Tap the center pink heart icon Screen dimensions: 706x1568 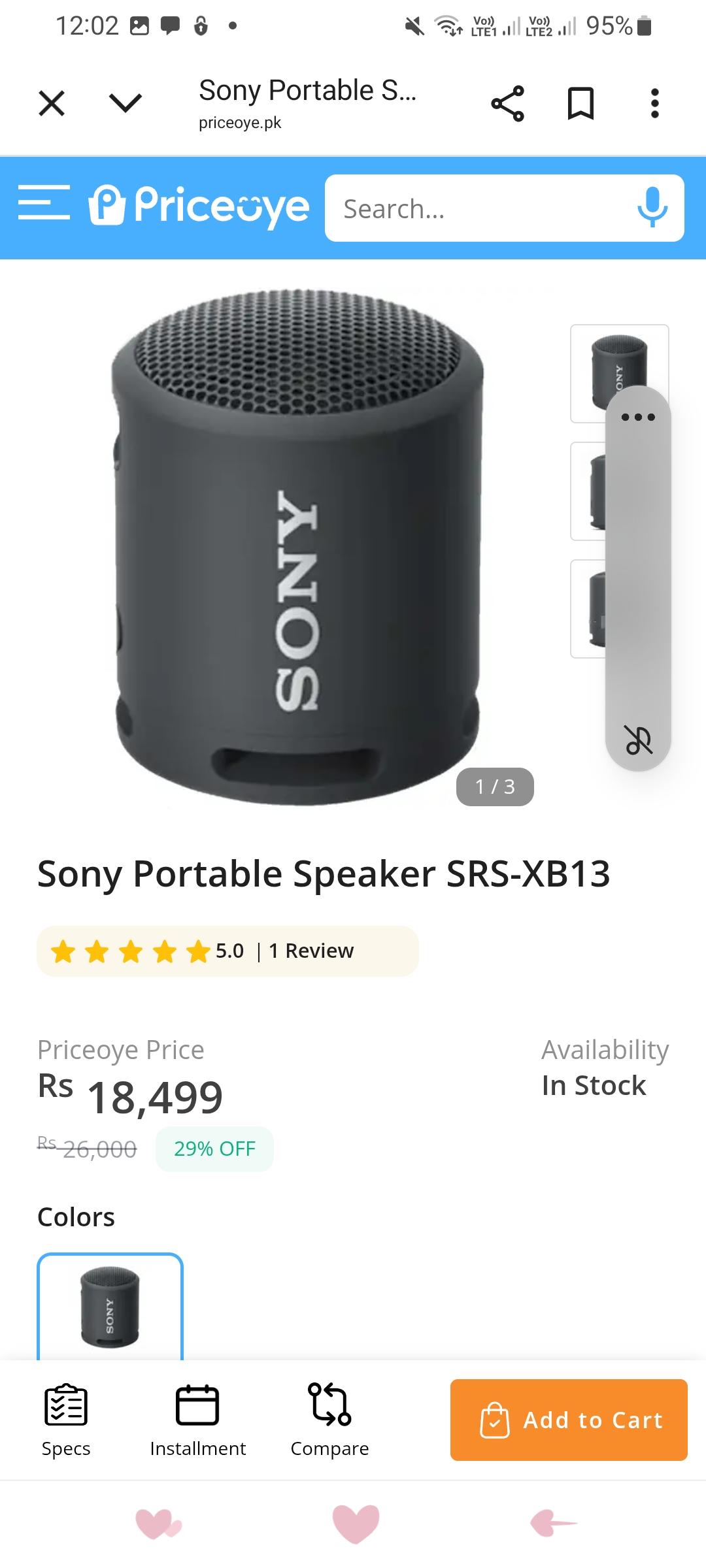pos(356,1524)
